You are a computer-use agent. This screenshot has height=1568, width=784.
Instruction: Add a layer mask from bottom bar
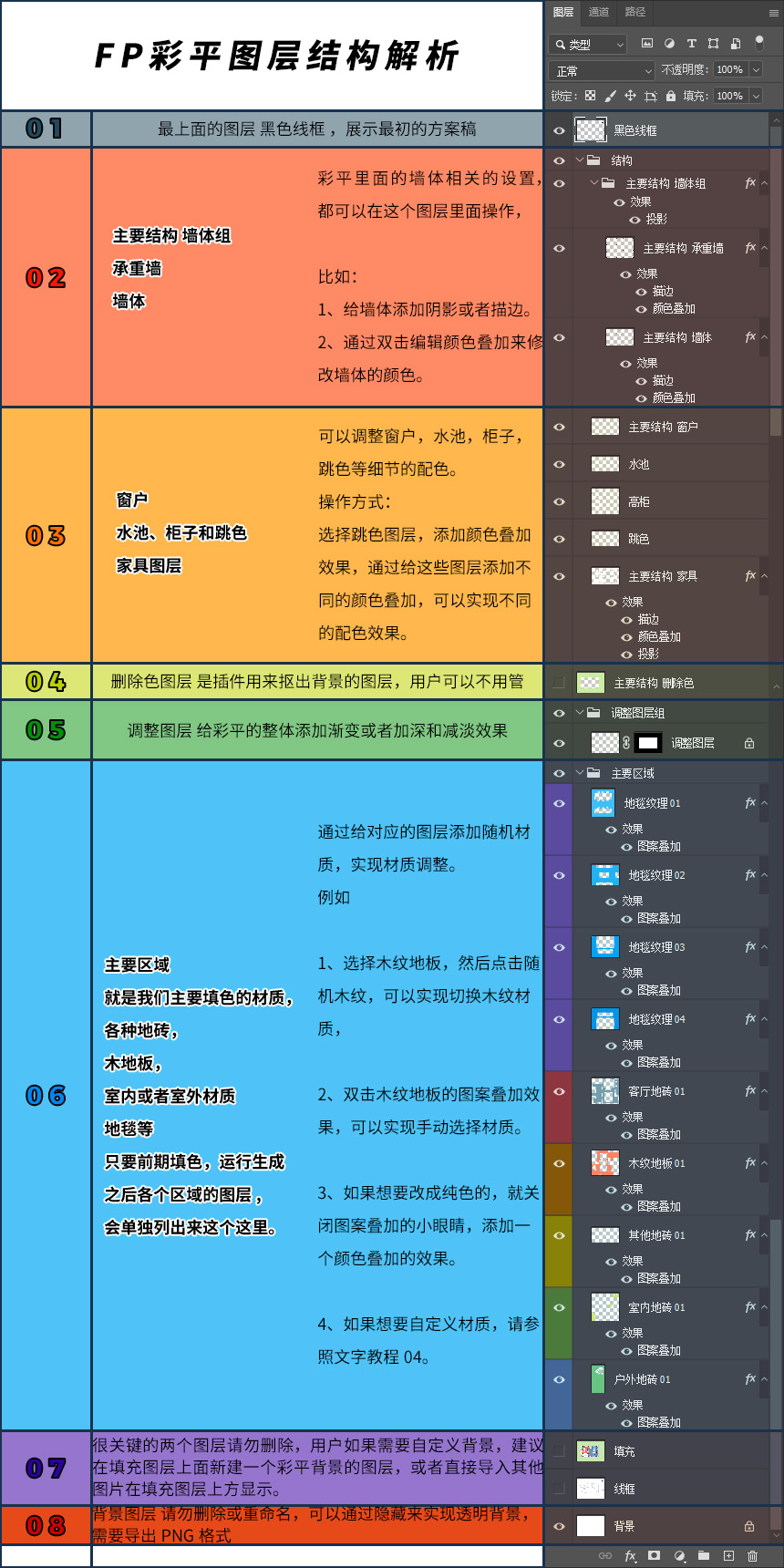pos(654,1556)
